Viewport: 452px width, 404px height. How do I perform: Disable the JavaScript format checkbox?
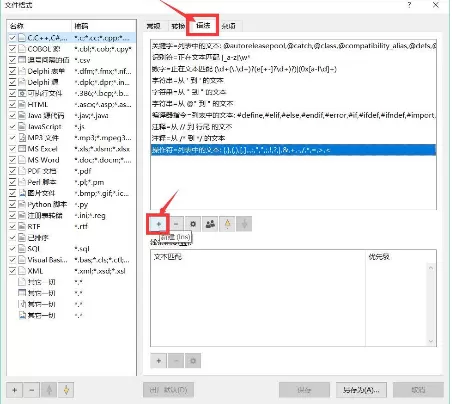13,127
